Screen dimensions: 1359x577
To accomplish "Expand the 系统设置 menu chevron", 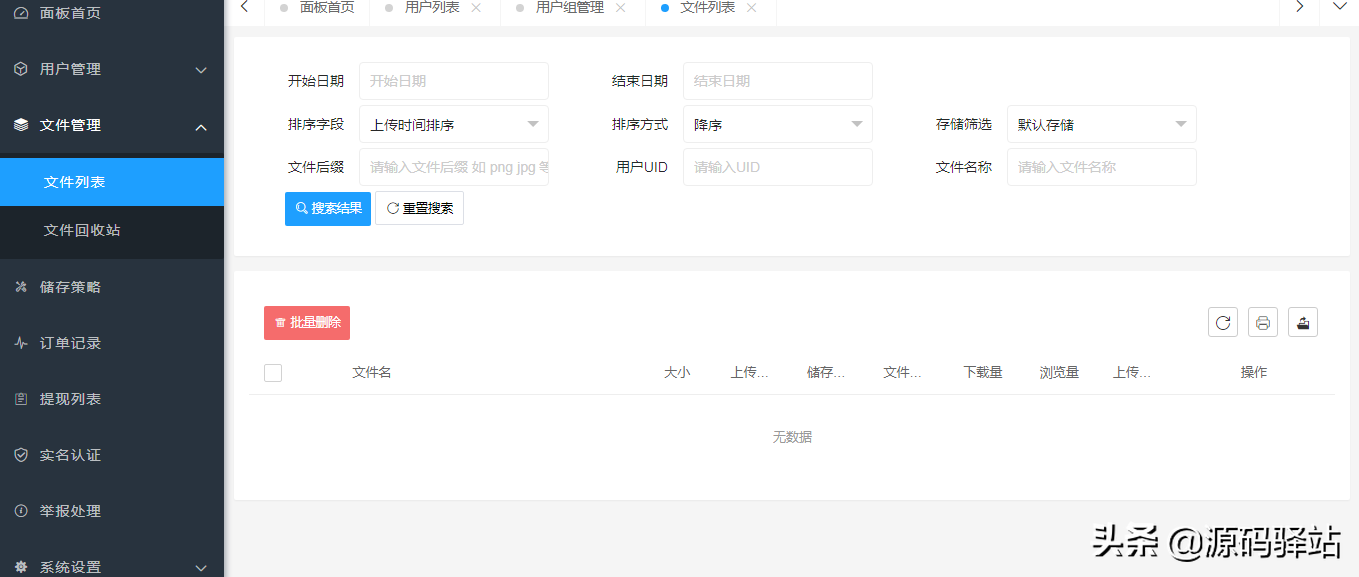I will coord(201,567).
